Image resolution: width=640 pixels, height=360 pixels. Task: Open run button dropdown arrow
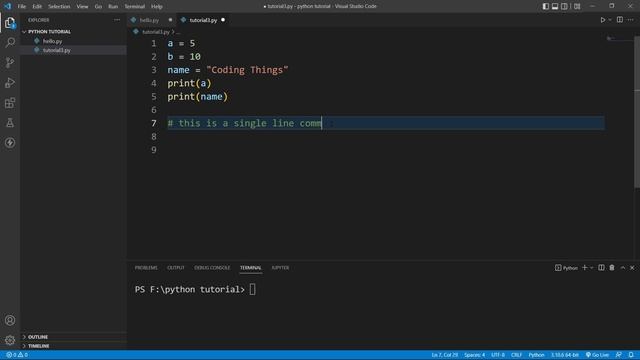610,20
